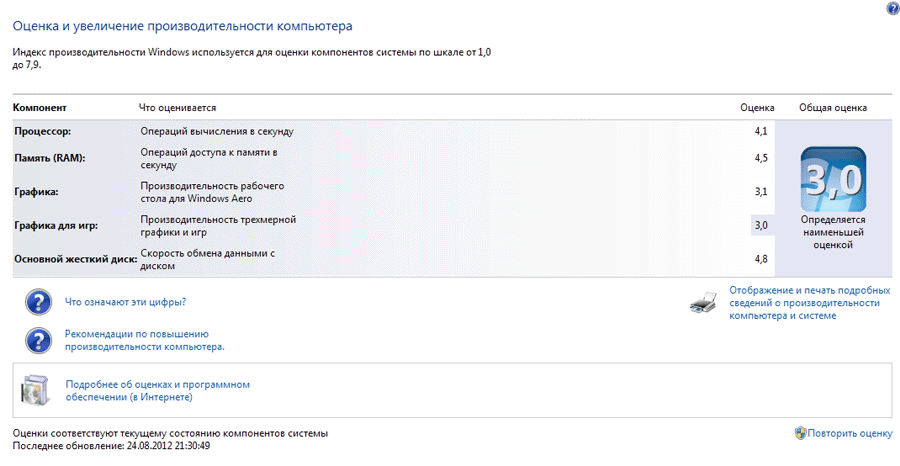The image size is (900, 466).
Task: Click the large 3,0 base score badge
Action: tap(832, 180)
